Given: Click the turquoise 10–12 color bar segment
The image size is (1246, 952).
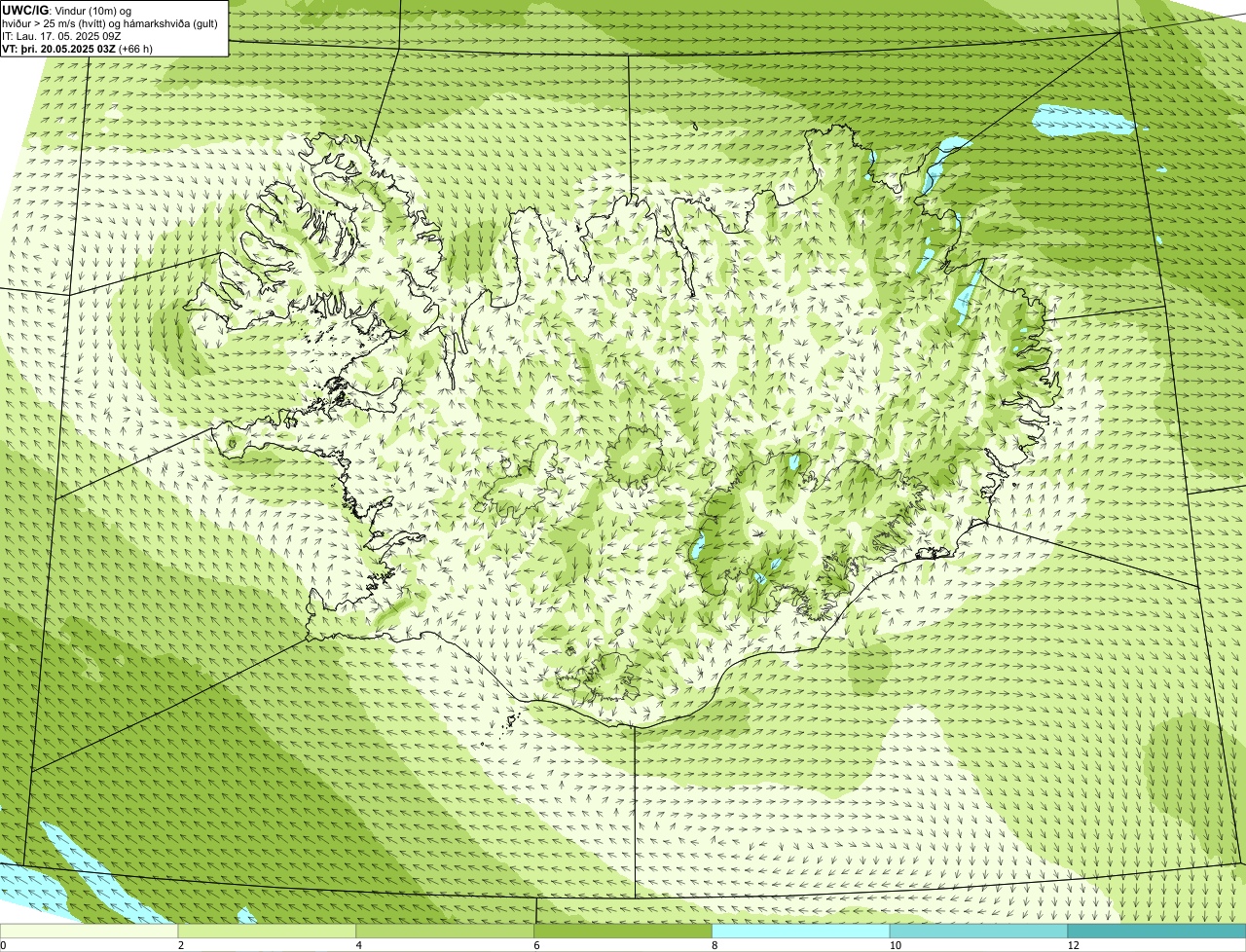Looking at the screenshot, I should coord(979,931).
